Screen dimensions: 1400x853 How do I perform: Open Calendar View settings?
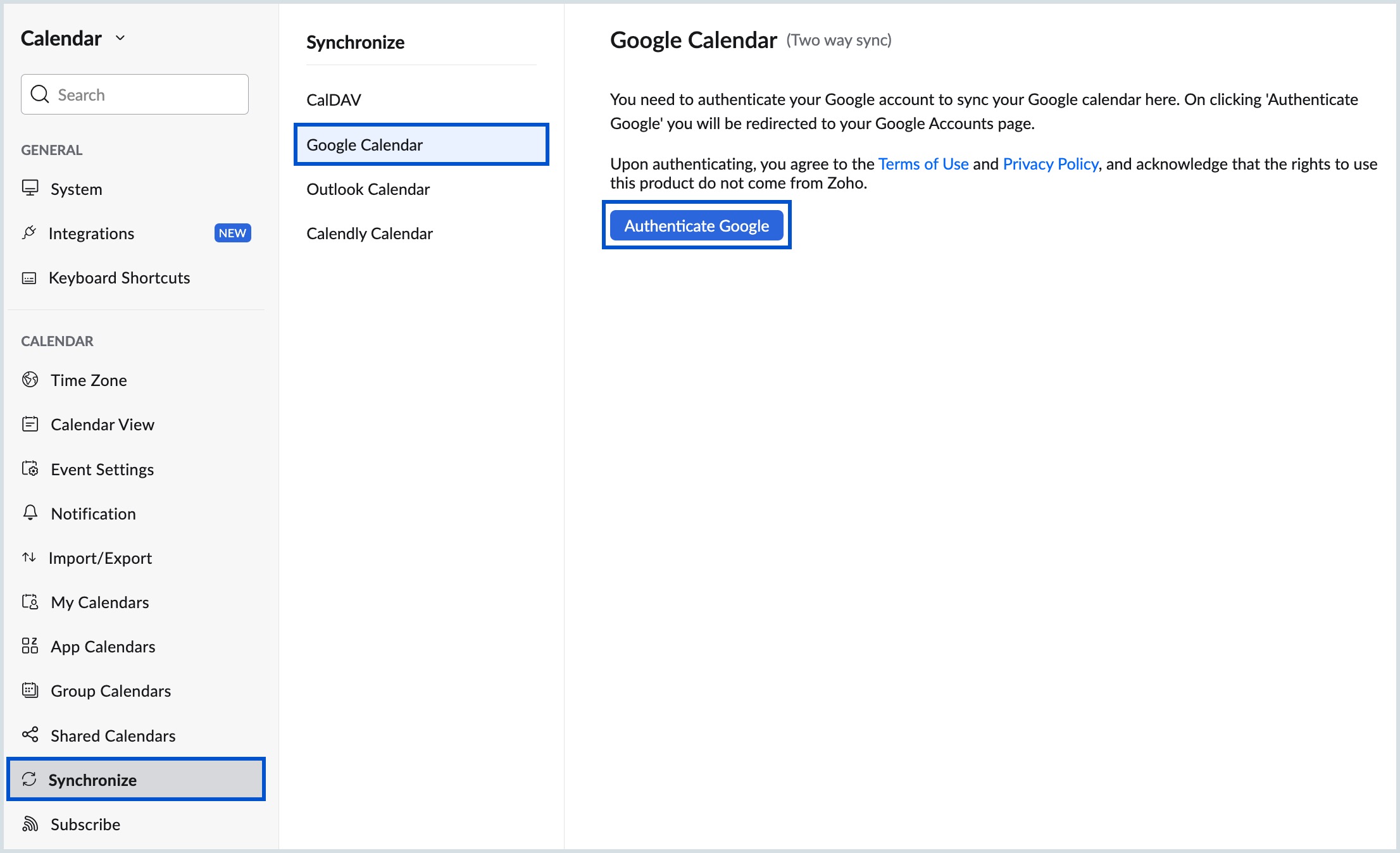(102, 425)
